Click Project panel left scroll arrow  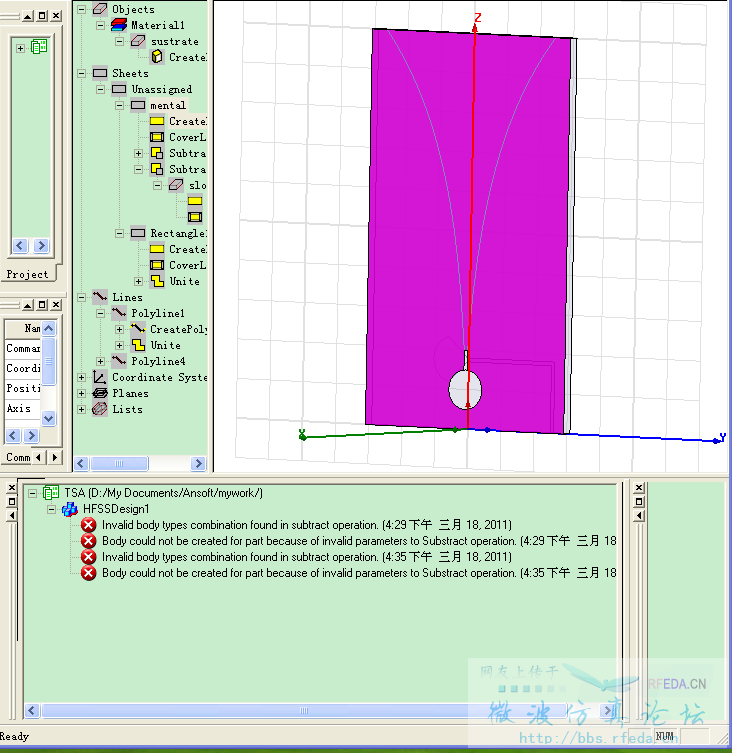(x=20, y=246)
